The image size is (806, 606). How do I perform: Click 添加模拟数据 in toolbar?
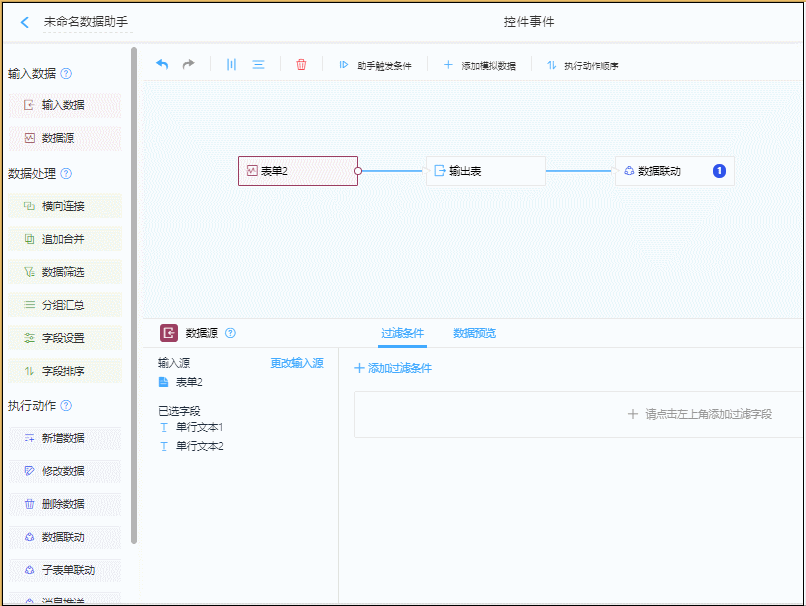479,66
